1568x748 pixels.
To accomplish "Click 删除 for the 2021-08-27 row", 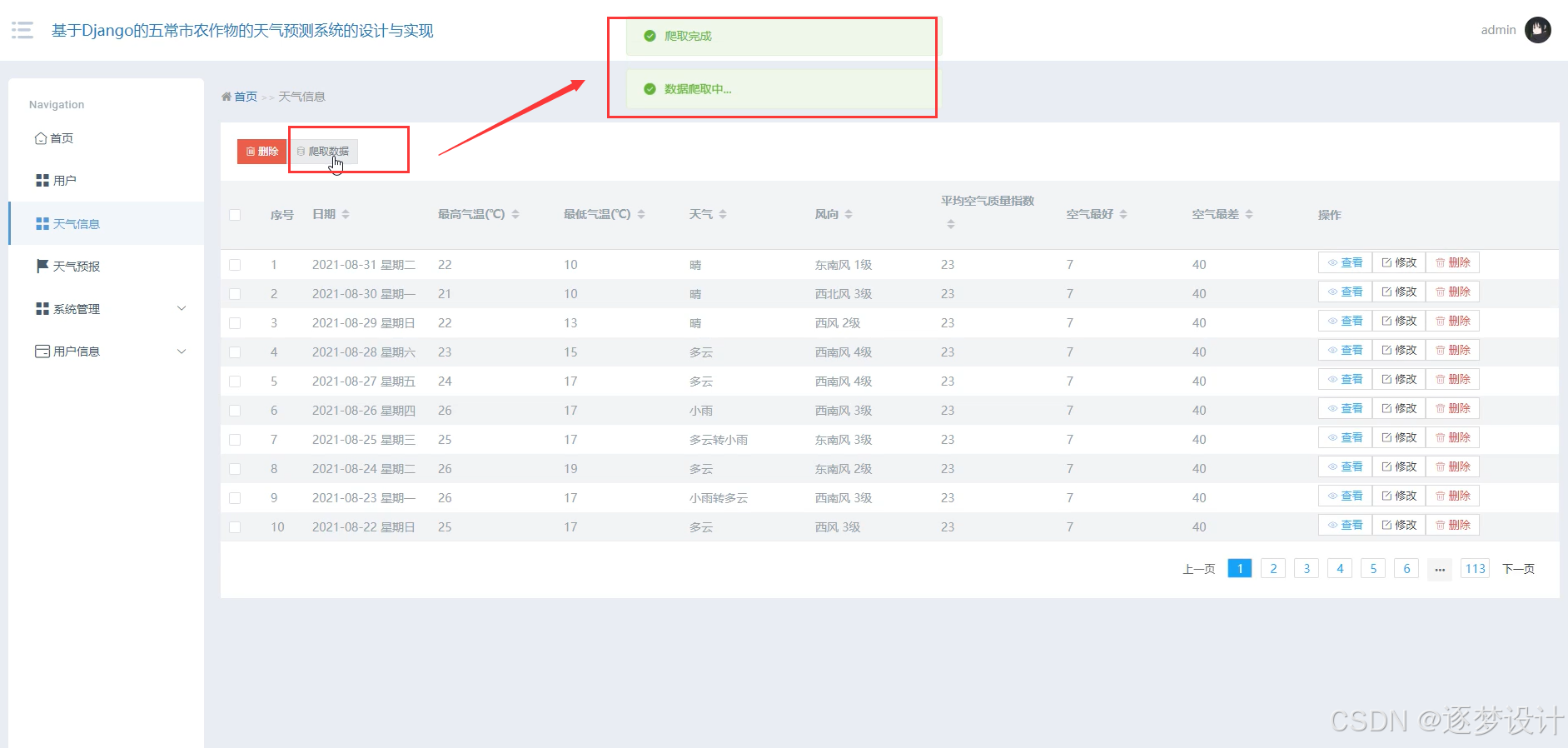I will click(x=1453, y=379).
